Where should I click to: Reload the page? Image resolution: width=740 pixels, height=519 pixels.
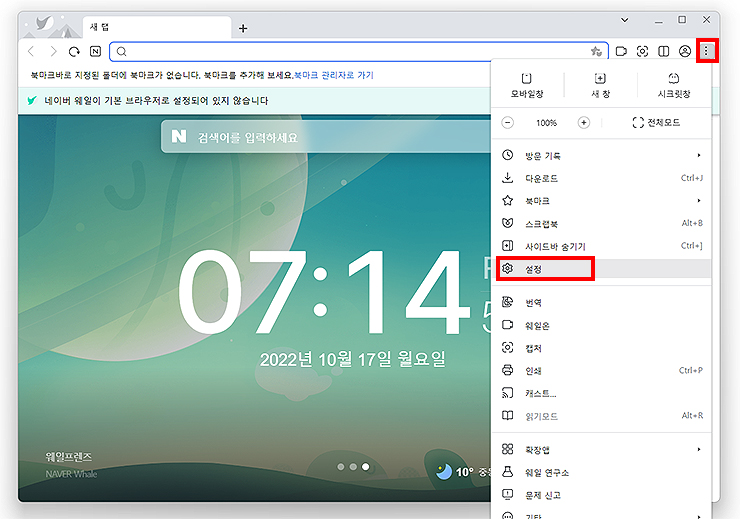point(74,51)
